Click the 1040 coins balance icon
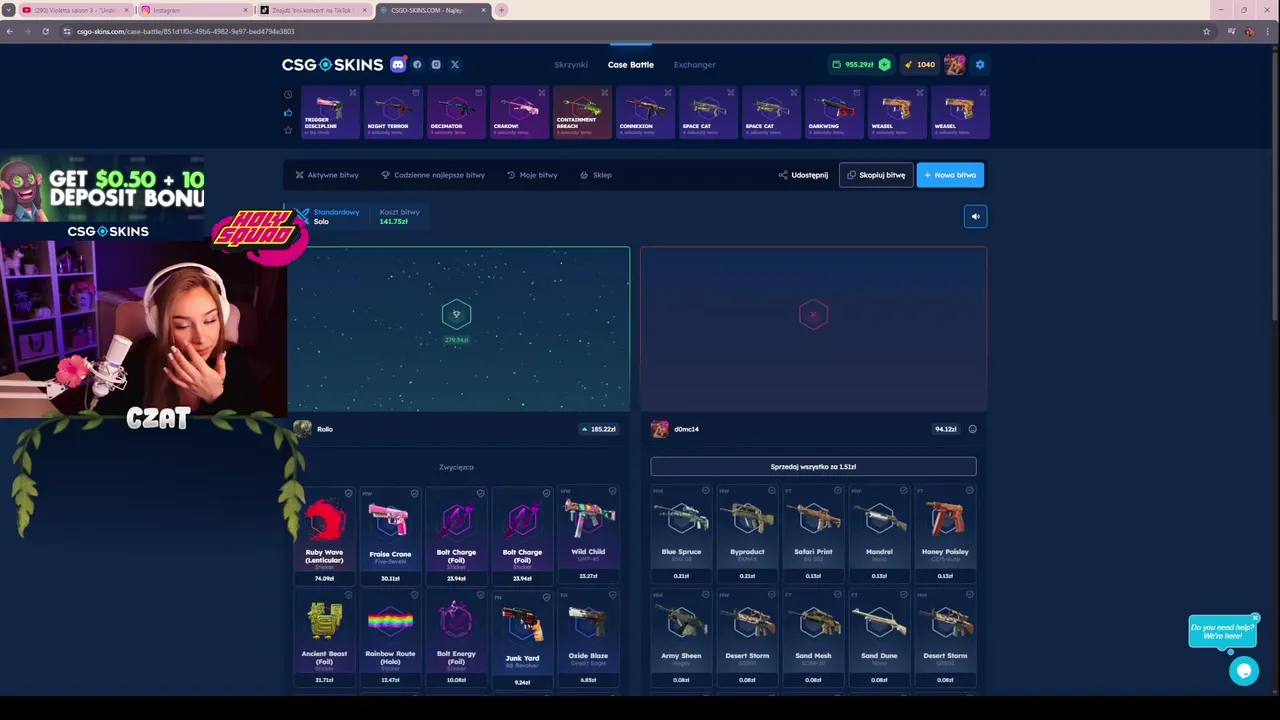Viewport: 1280px width, 720px height. [908, 64]
